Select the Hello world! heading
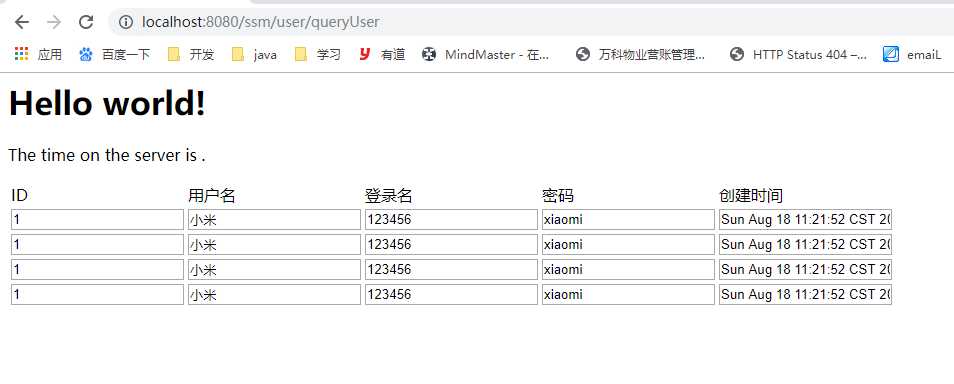 [x=107, y=103]
